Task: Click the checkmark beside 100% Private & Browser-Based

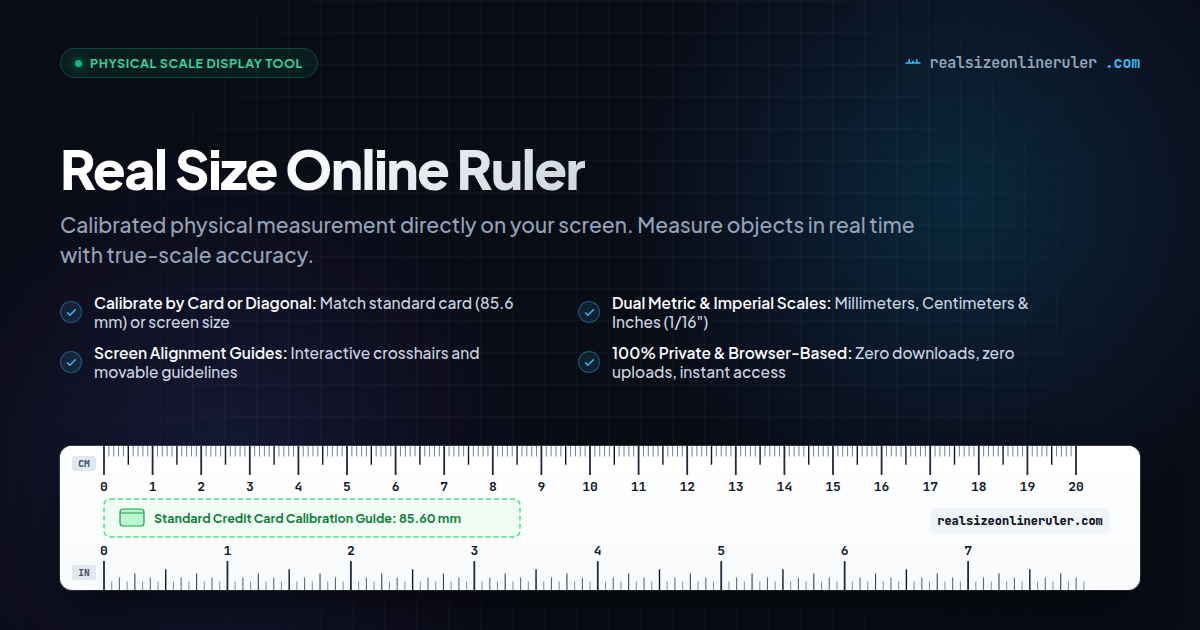Action: click(x=589, y=362)
